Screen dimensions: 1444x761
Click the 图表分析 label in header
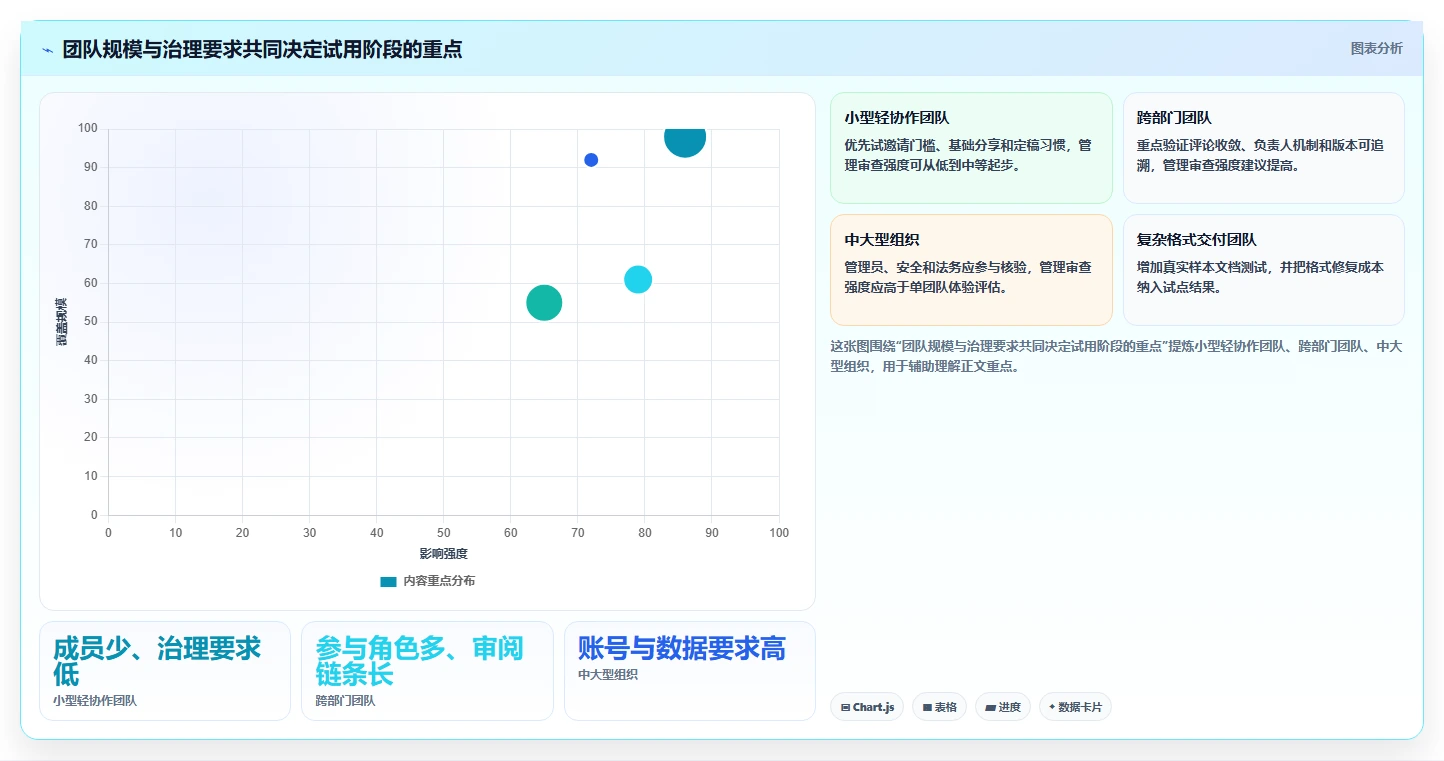point(1376,48)
